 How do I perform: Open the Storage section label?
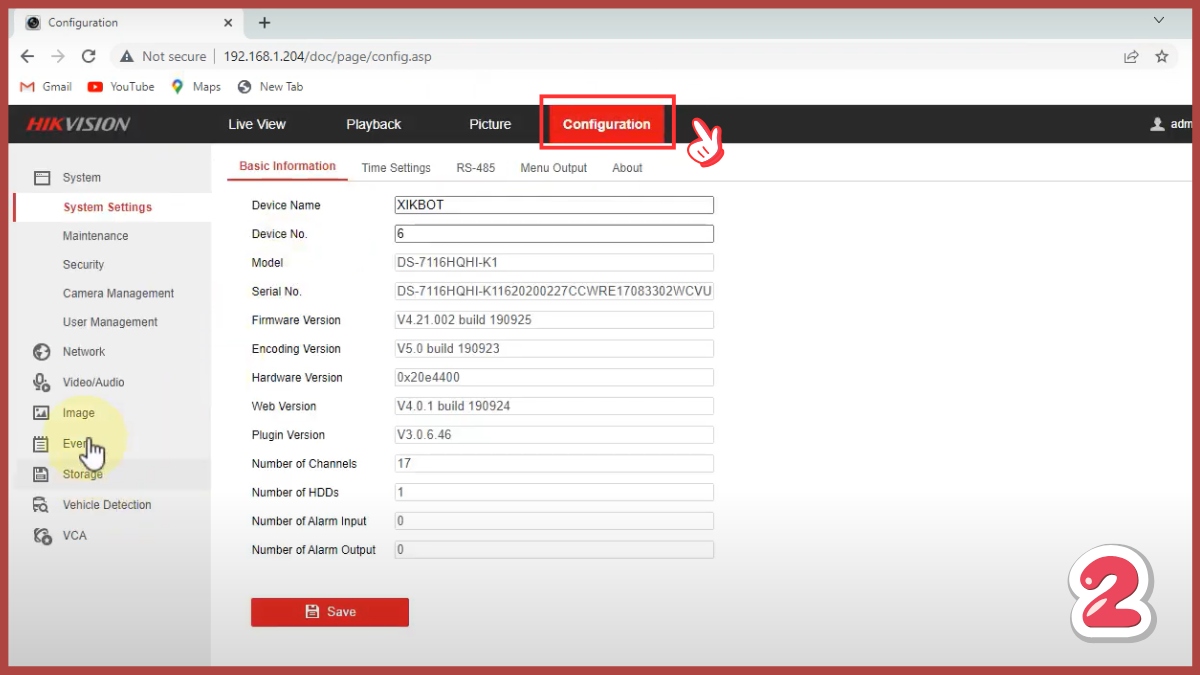(83, 474)
